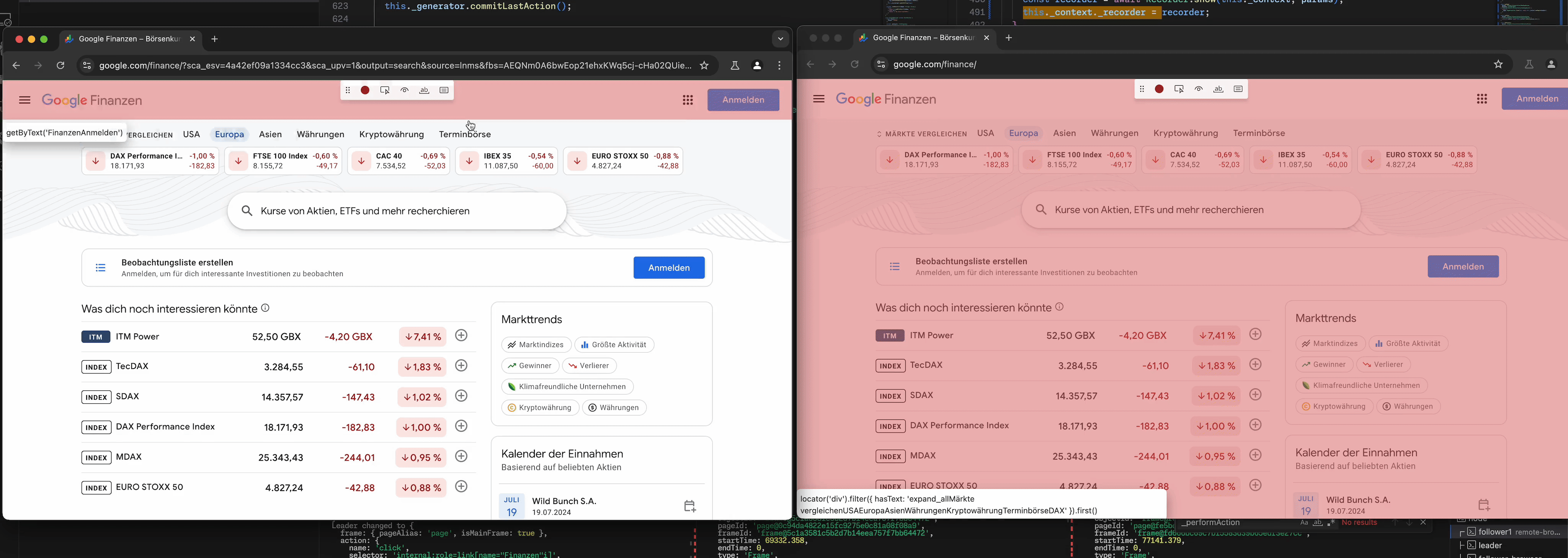Select the Verlierer chip in left window
Screen dimensions: 1568x558
(x=589, y=366)
